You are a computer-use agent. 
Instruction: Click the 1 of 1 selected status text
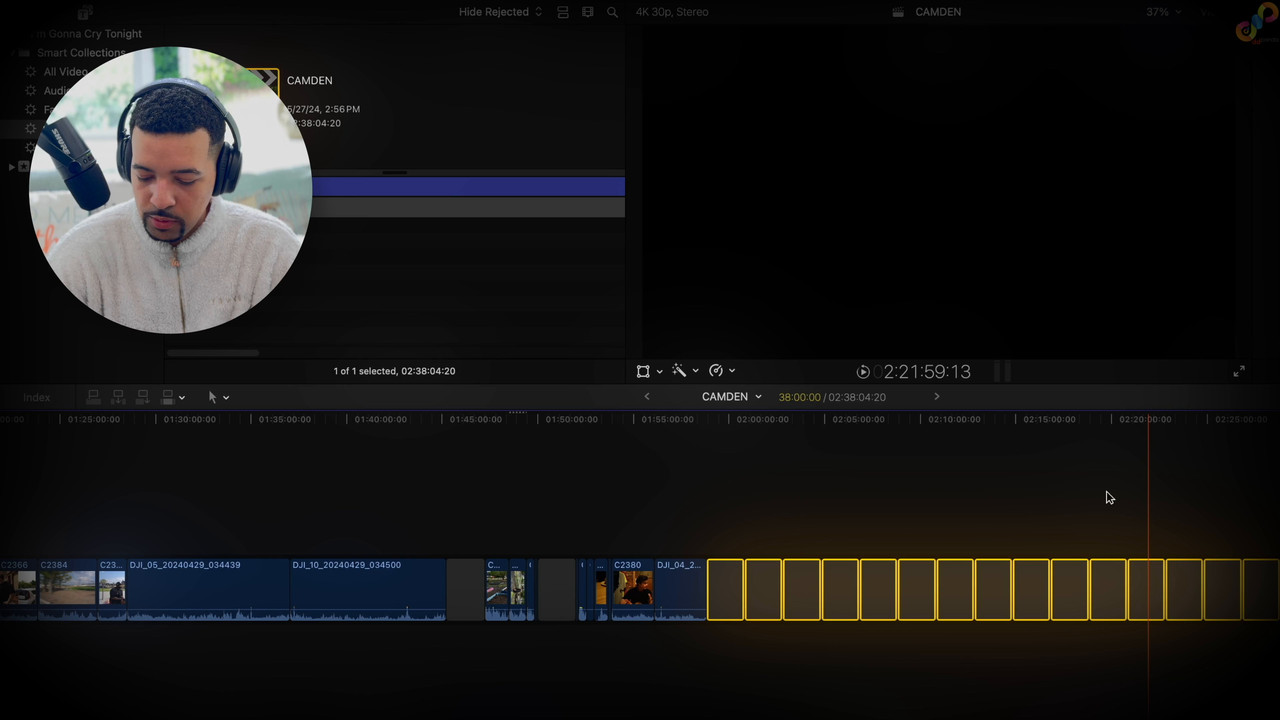pyautogui.click(x=394, y=371)
